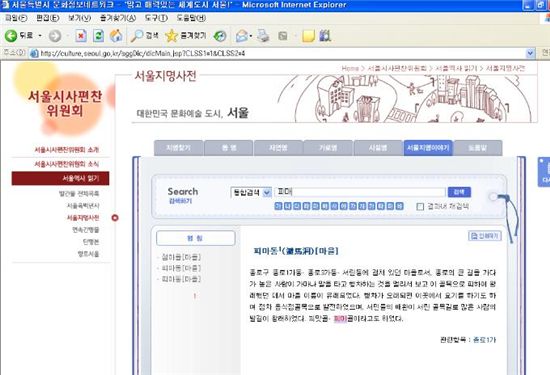Viewport: 550px width, 375px height.
Task: Switch to the 지명찾기 tab
Action: (x=179, y=148)
